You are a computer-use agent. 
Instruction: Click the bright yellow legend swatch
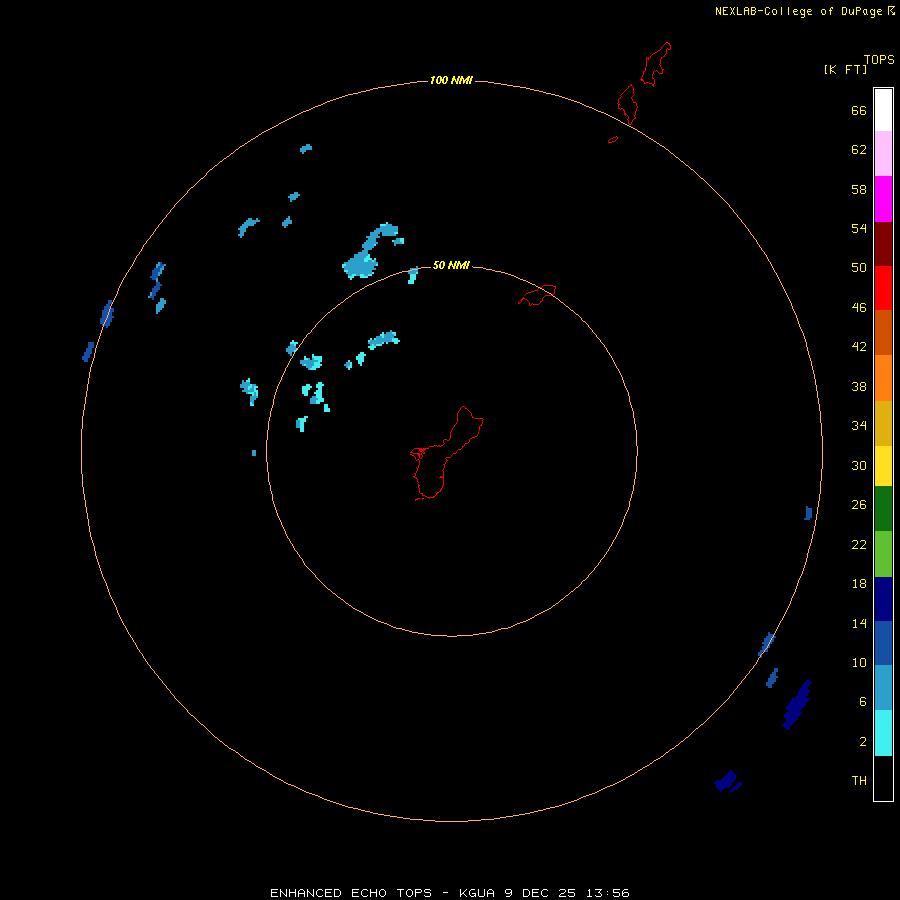click(x=883, y=466)
